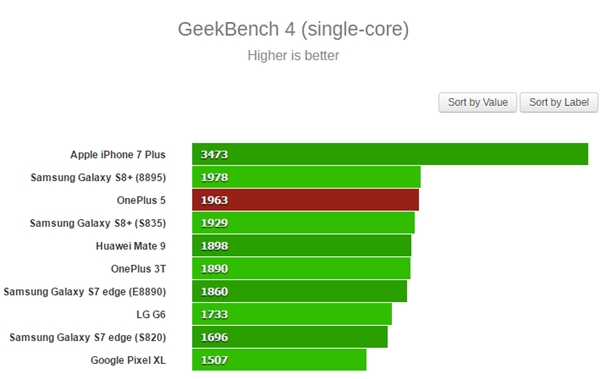
Task: Click the Sort by Label button
Action: (x=559, y=102)
